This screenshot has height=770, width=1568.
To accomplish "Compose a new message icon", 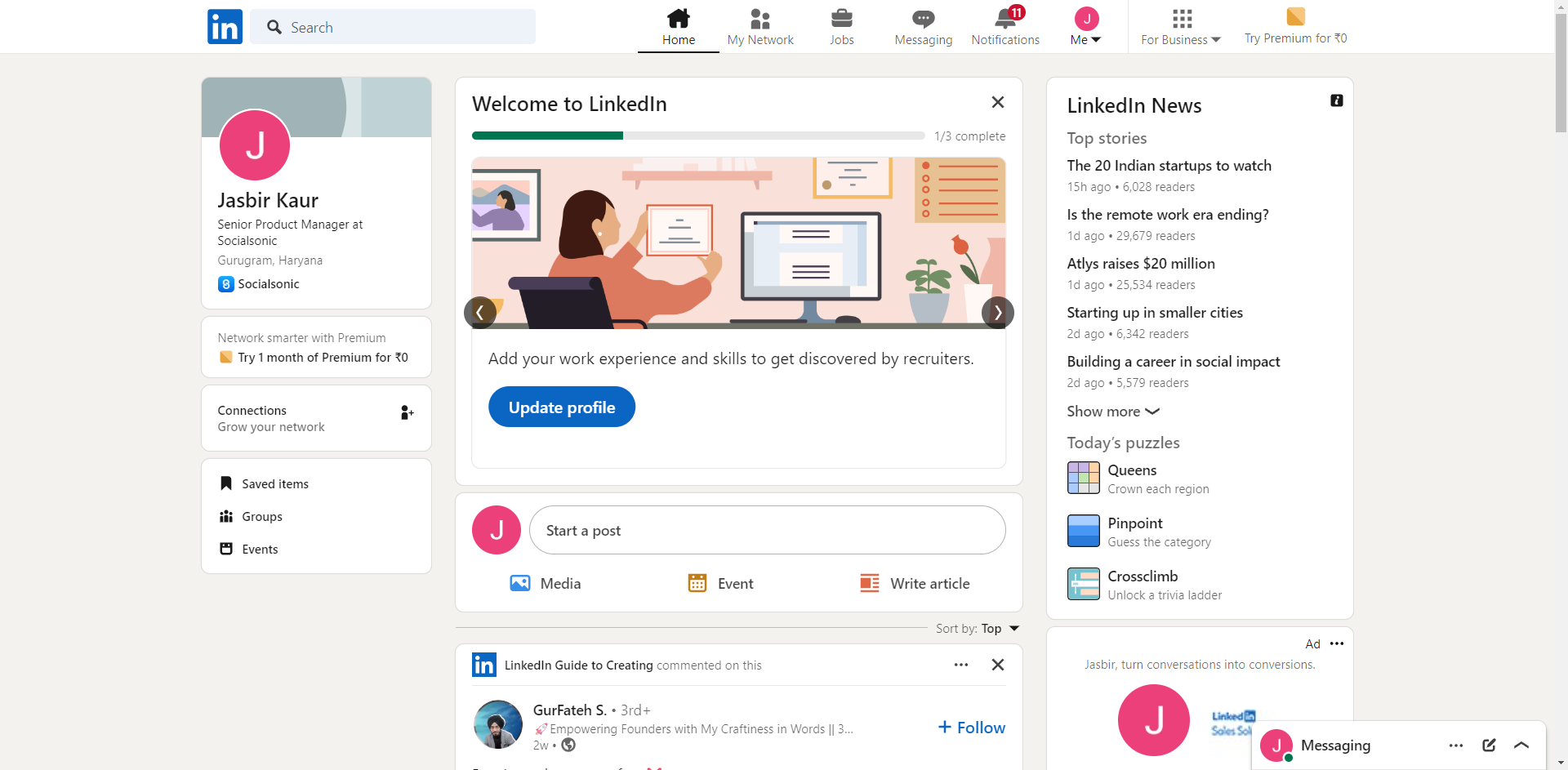I will coord(1489,746).
